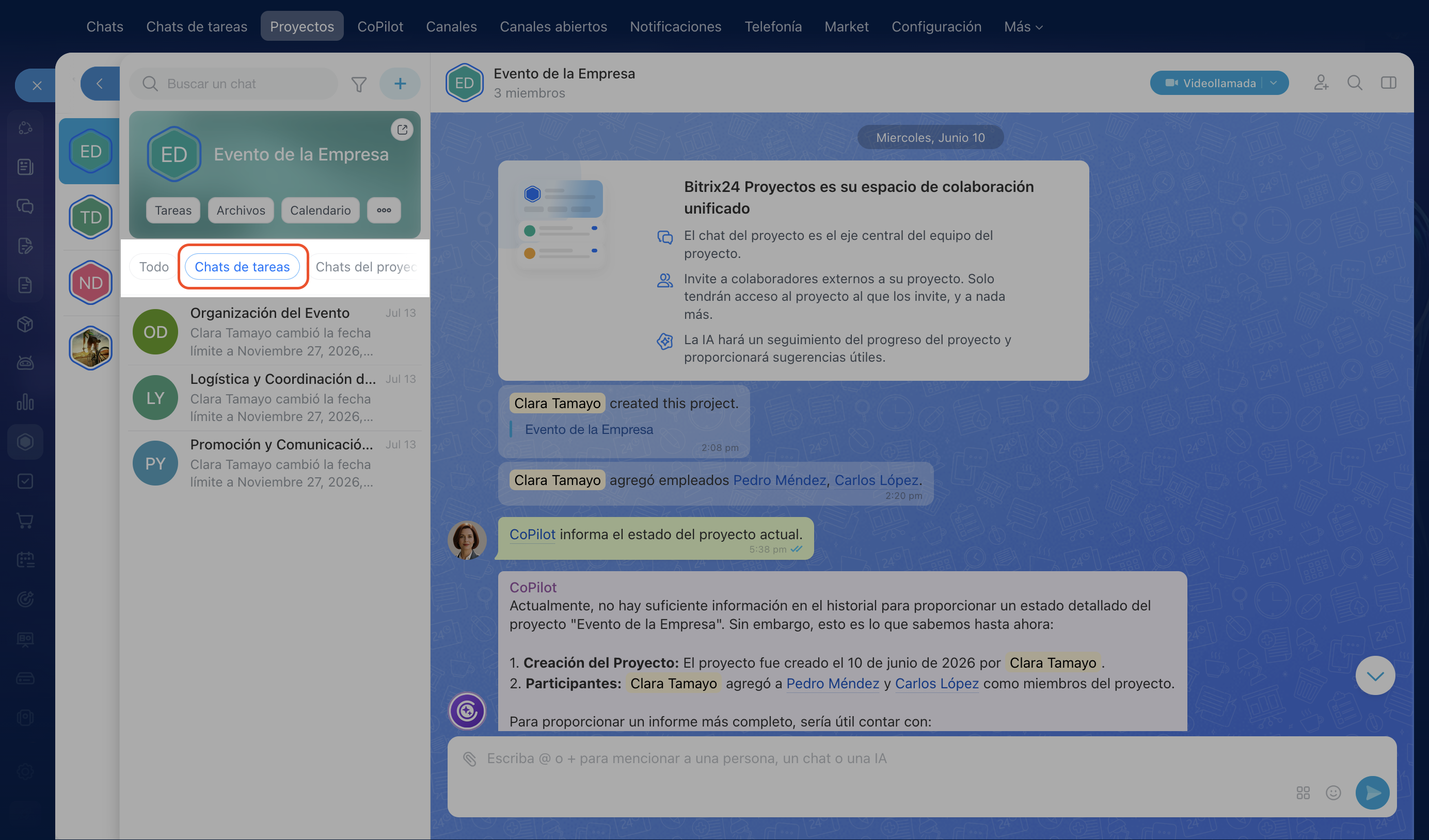Image resolution: width=1429 pixels, height=840 pixels.
Task: Select the Proyectos tab in top navigation
Action: point(302,26)
